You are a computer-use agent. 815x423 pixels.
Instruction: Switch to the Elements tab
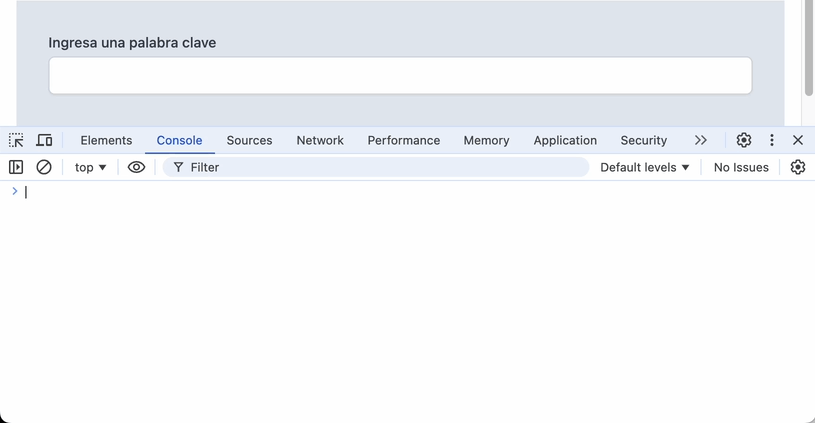106,140
